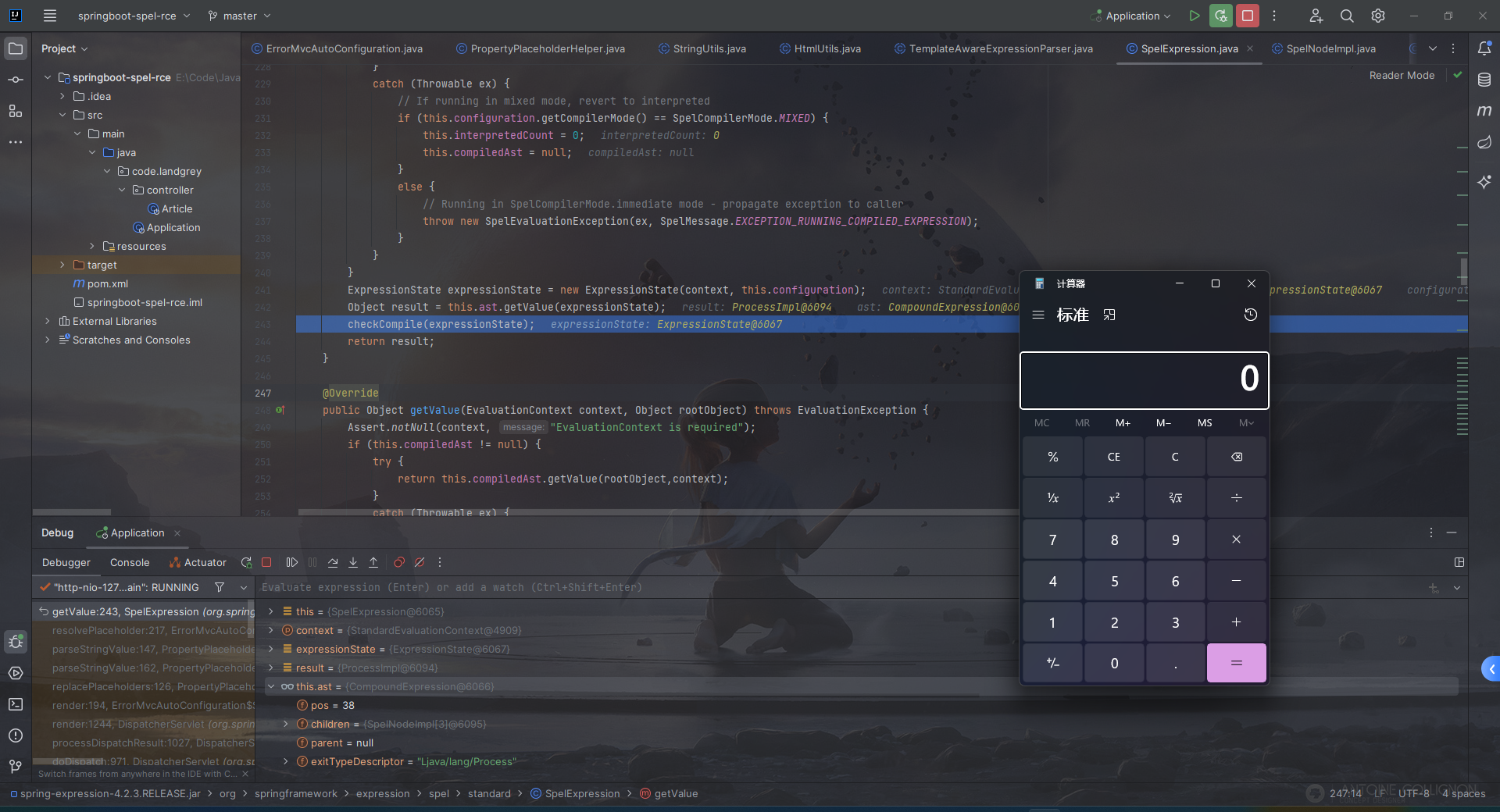
Task: Toggle calculator keep-on-top mode
Action: point(1109,315)
